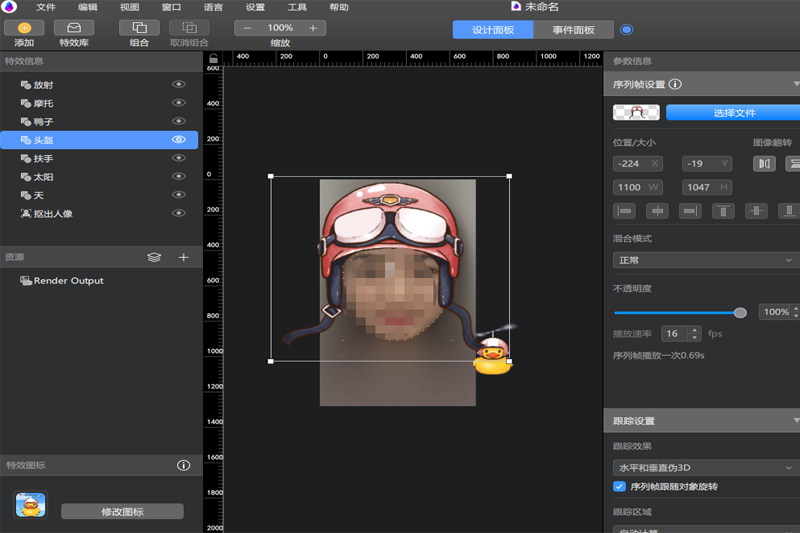Open the 帮助 menu
Screen dimensions: 800x533
click(339, 7)
